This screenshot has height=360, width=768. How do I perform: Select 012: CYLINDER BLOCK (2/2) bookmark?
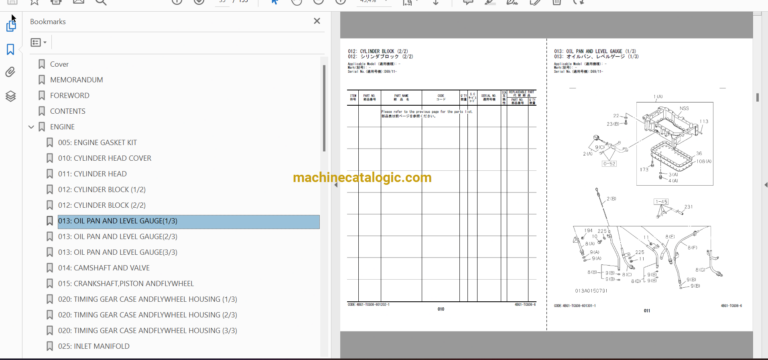click(x=101, y=205)
